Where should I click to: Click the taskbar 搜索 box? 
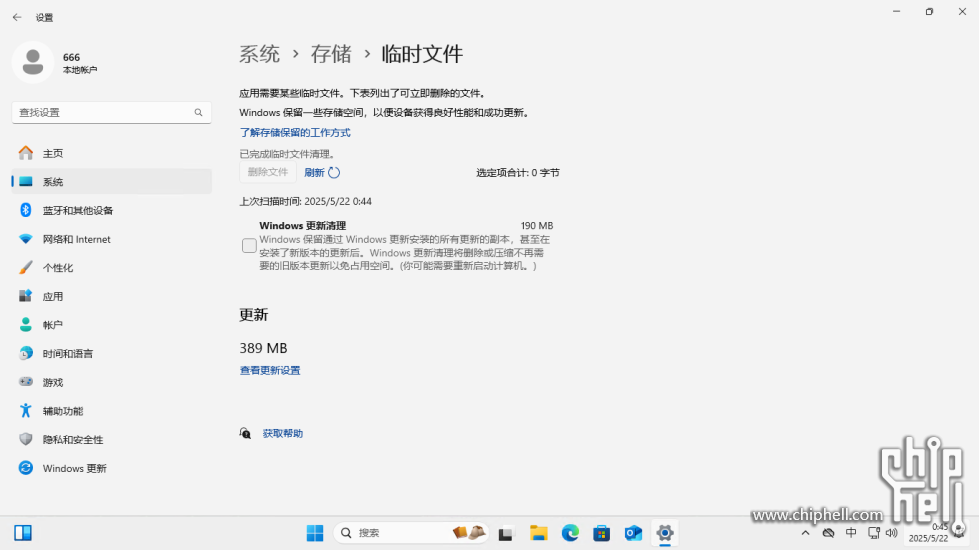pos(411,533)
